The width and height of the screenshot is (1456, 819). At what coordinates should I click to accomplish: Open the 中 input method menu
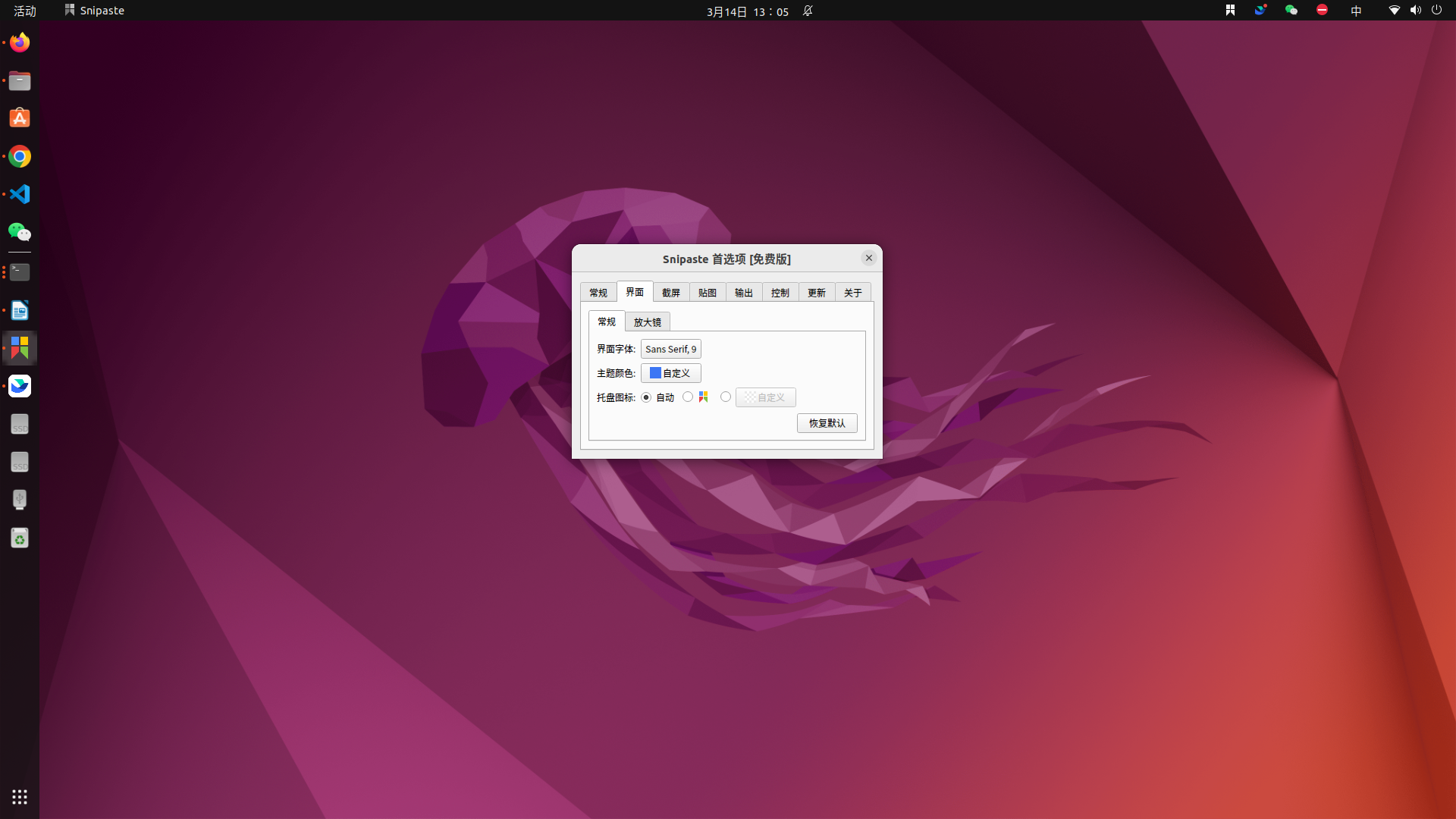click(1356, 11)
